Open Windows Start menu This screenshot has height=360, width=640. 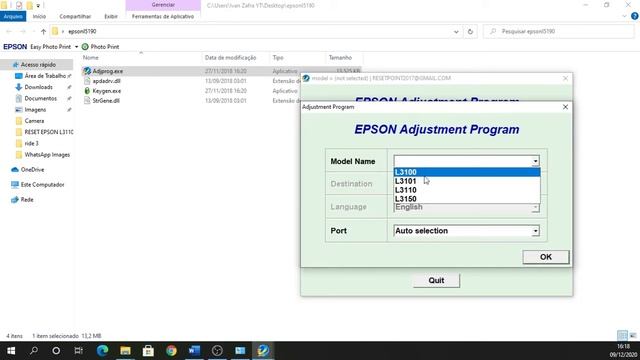pyautogui.click(x=11, y=351)
